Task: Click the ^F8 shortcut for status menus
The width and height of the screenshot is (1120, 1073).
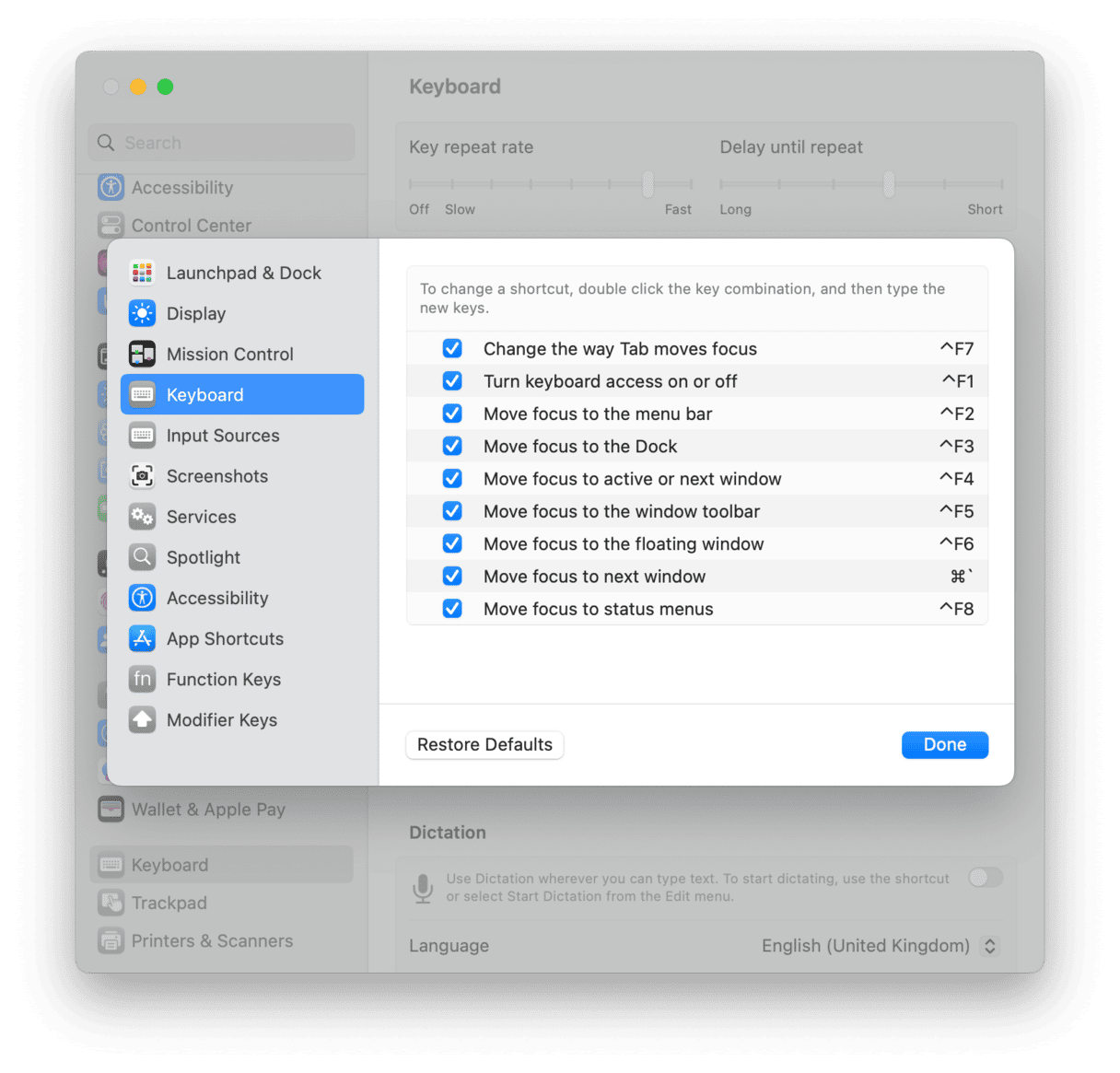Action: pyautogui.click(x=957, y=608)
